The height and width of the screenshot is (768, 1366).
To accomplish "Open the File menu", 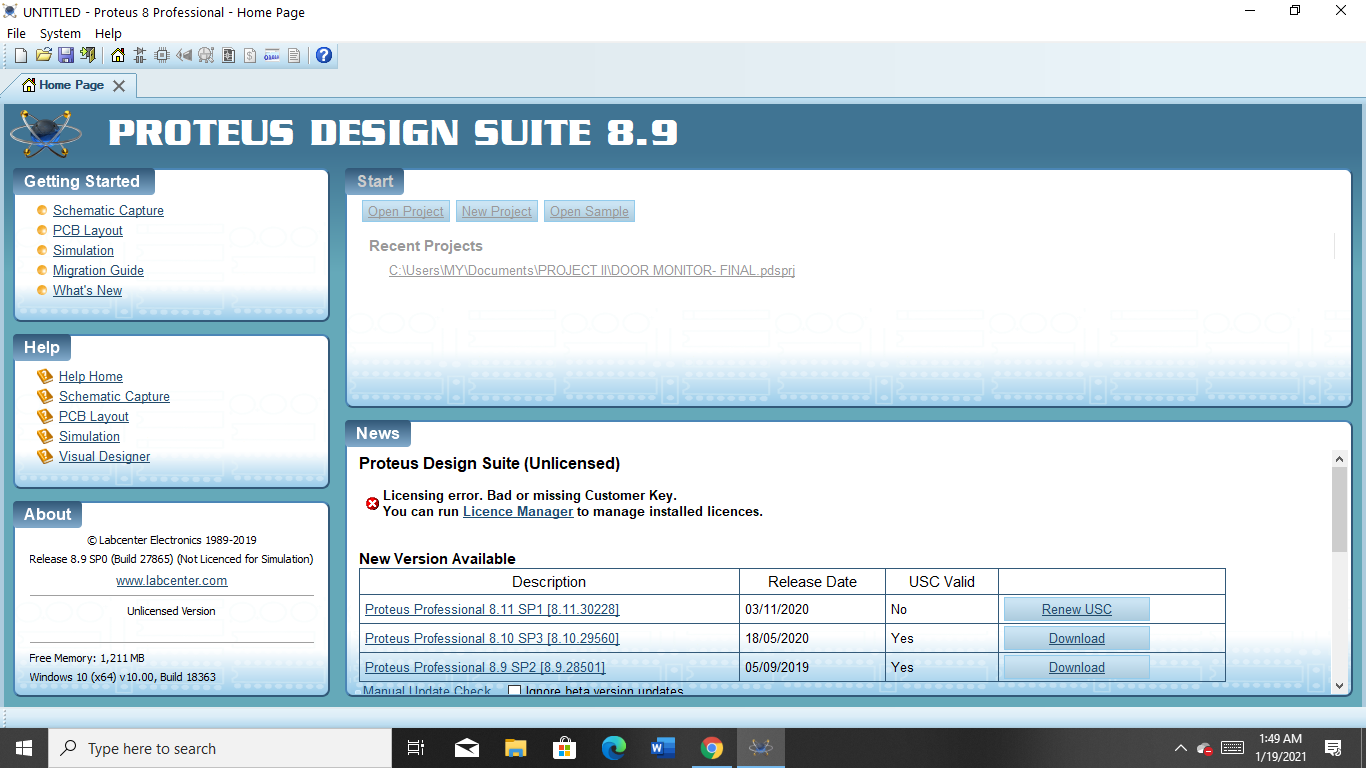I will [x=16, y=34].
